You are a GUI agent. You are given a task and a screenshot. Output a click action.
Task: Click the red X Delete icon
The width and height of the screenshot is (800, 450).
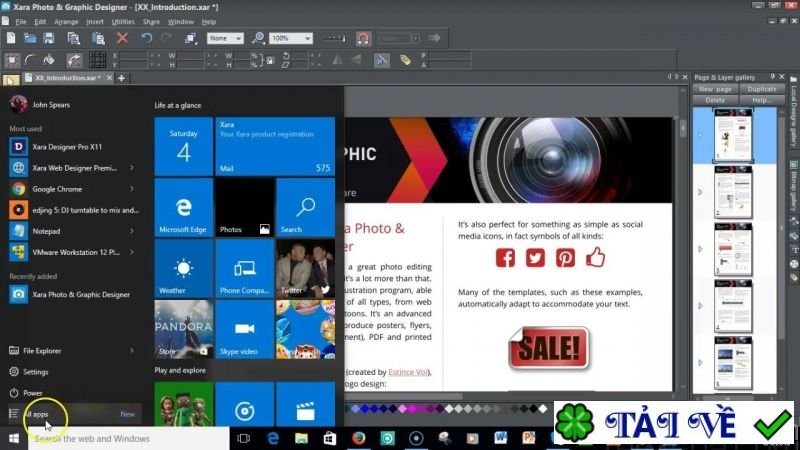[122, 38]
